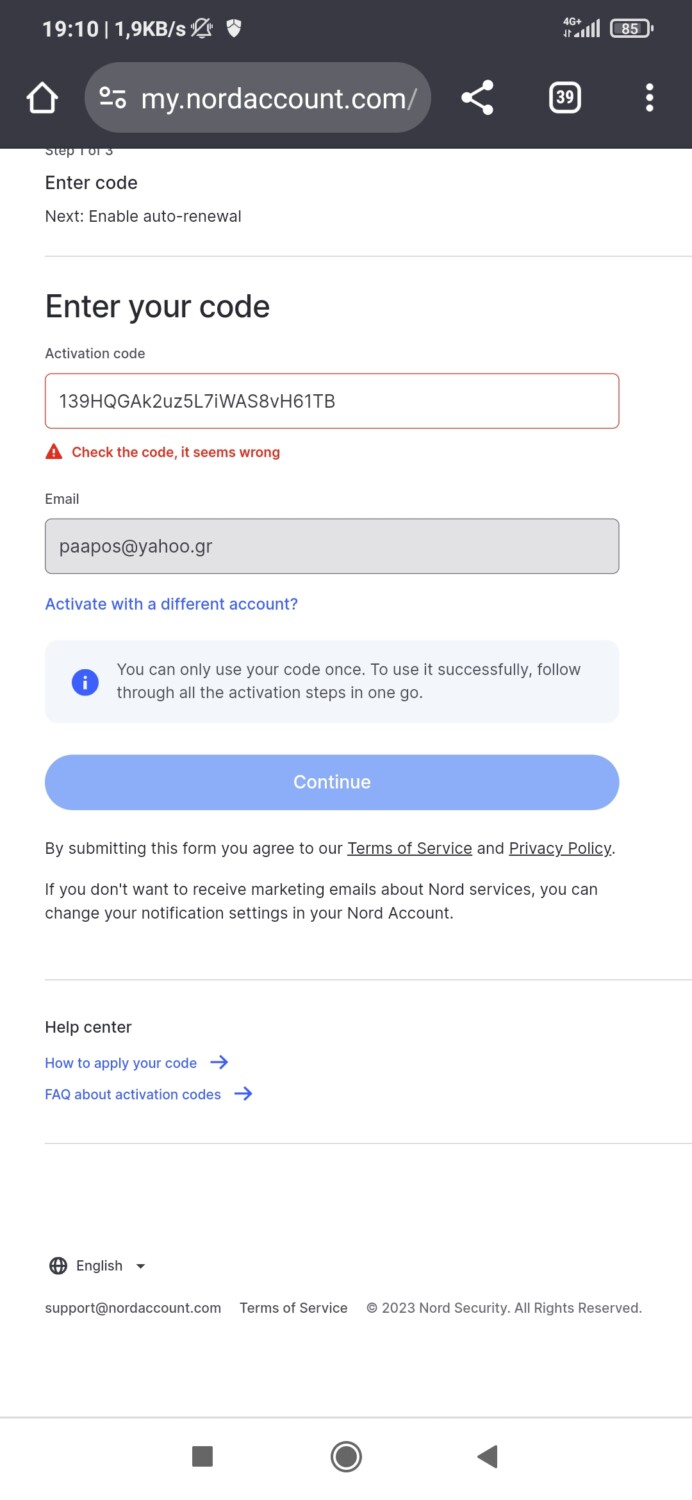Tap the red warning triangle icon
Screen dimensions: 692x1500
(54, 452)
